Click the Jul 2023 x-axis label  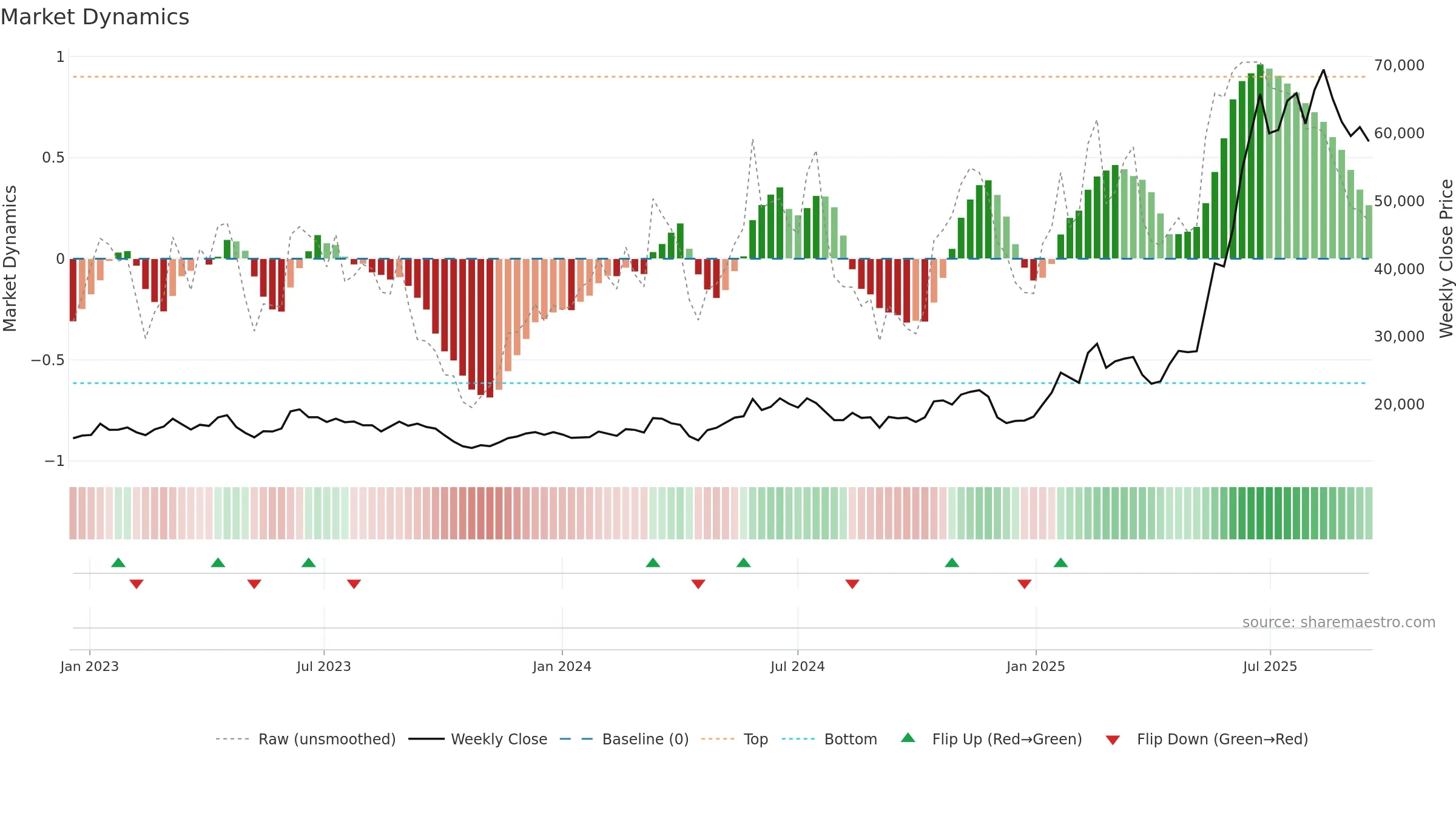click(x=324, y=666)
